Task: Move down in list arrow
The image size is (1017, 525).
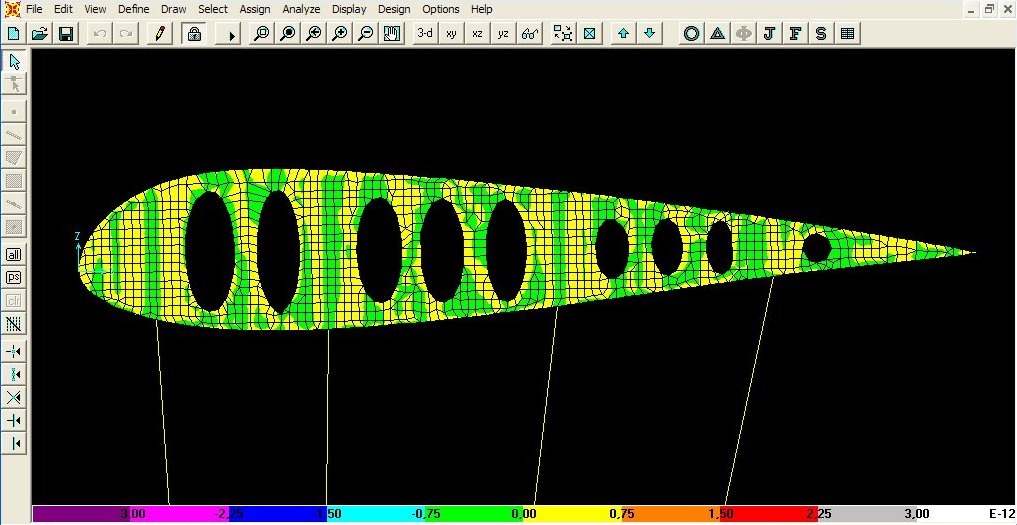Action: [650, 33]
